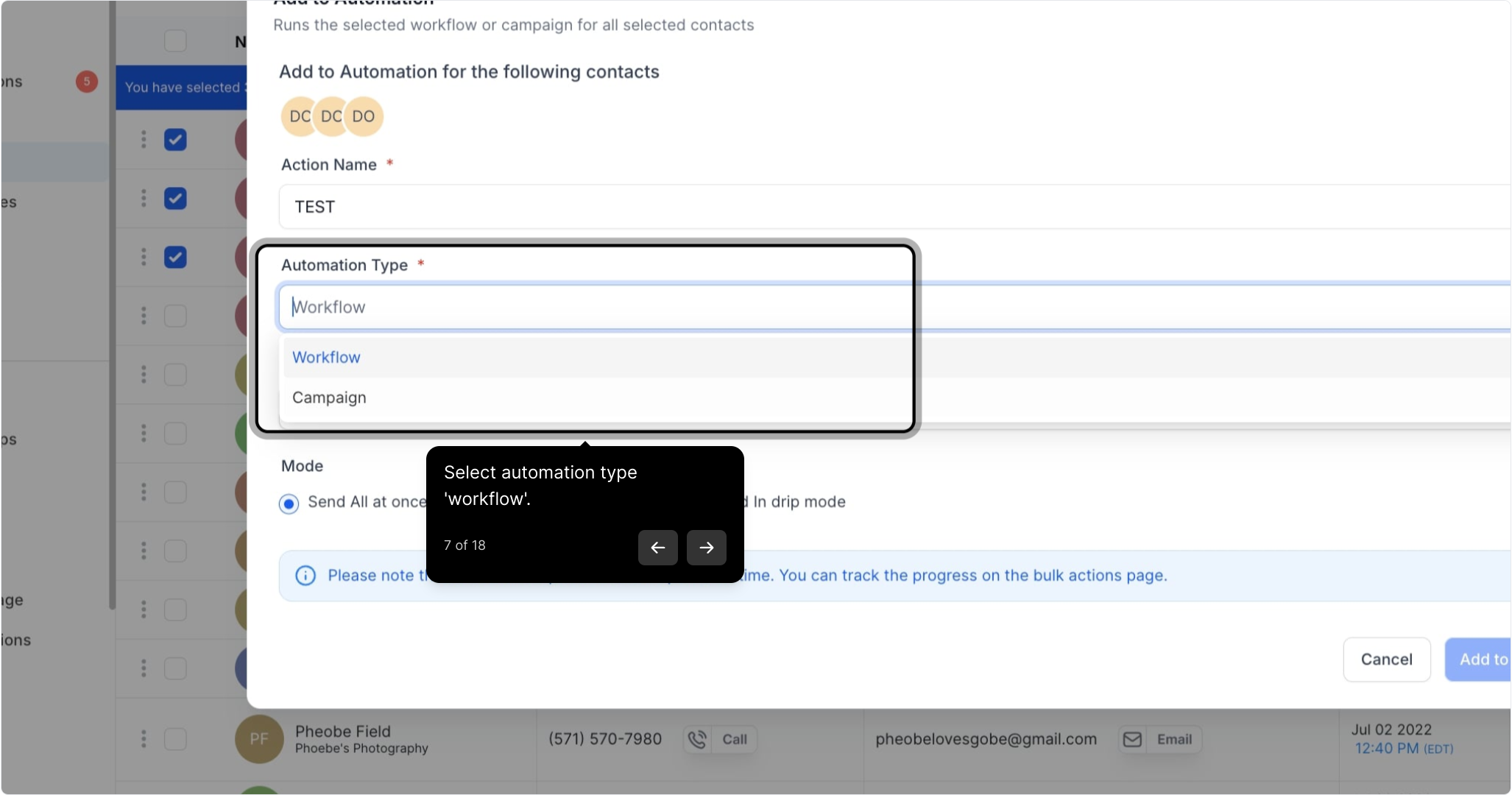Choose Campaign from the dropdown list

[x=329, y=398]
